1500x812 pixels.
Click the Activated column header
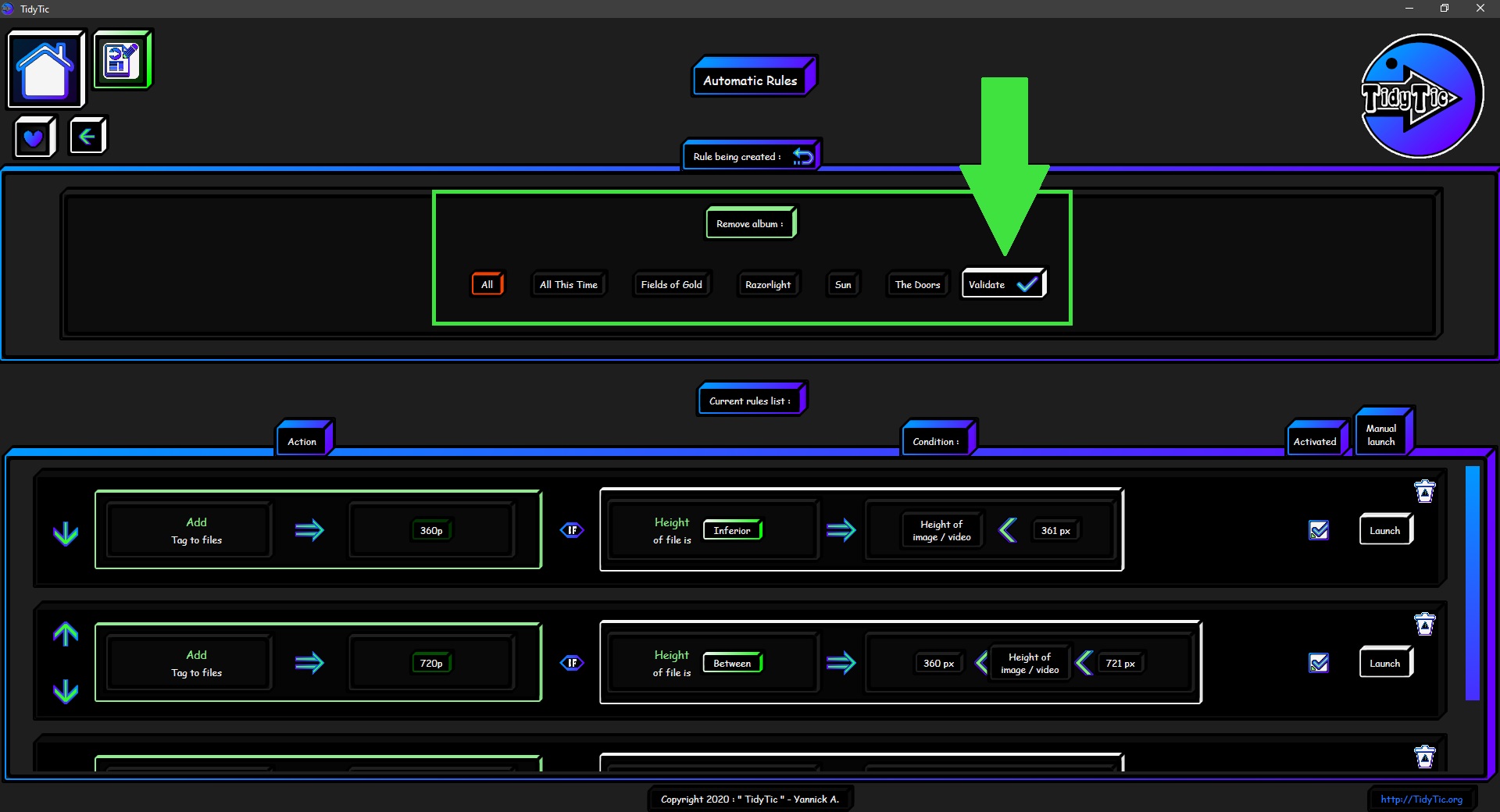pos(1317,439)
